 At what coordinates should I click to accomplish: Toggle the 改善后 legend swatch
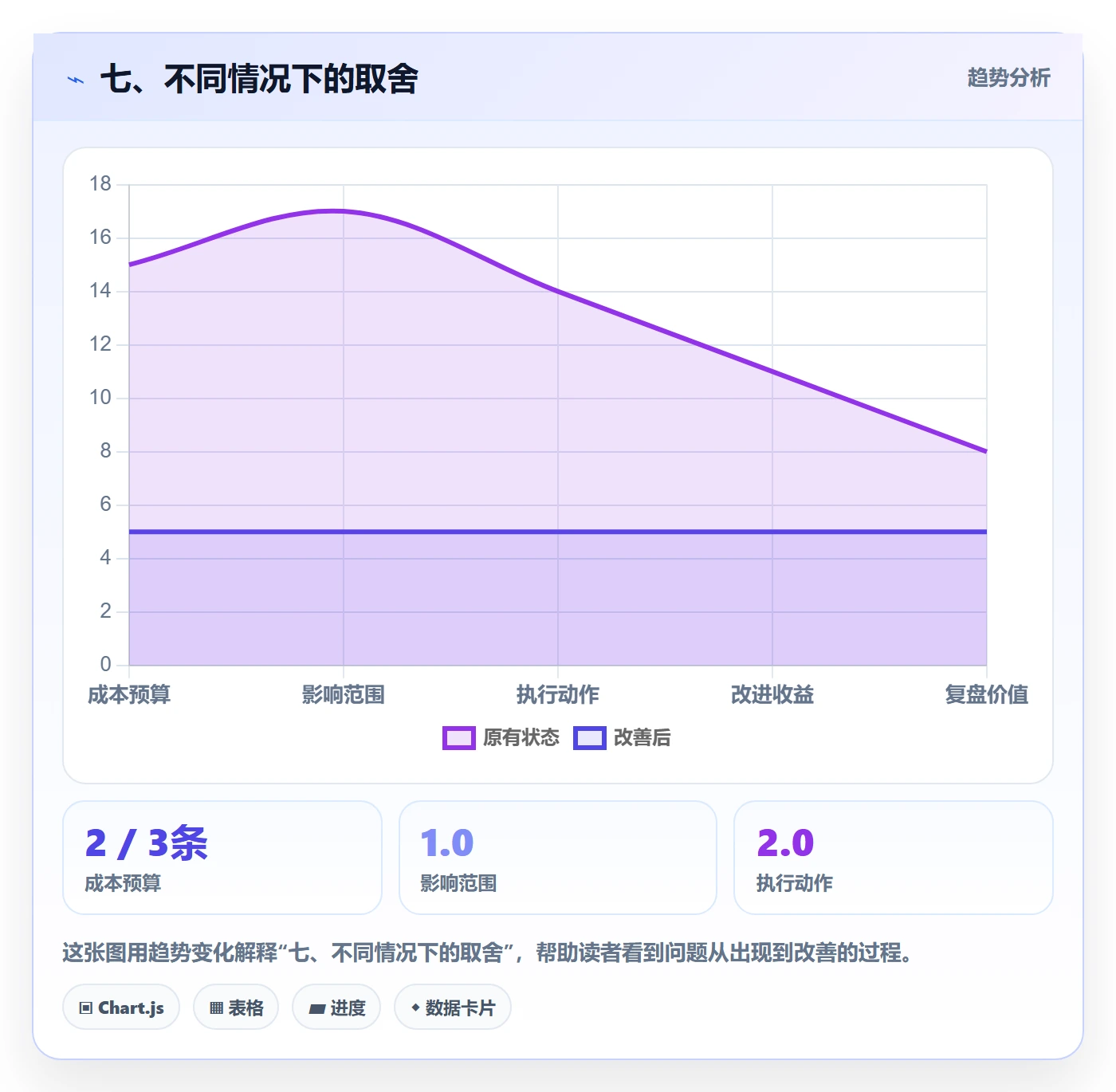[x=590, y=738]
